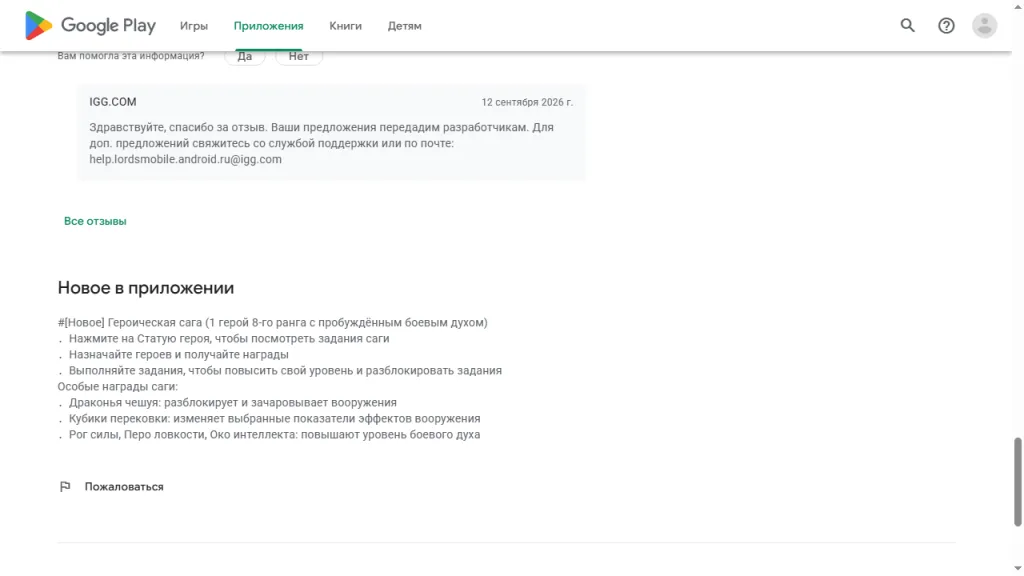Viewport: 1024px width, 576px height.
Task: Open the search magnifier icon
Action: click(907, 25)
